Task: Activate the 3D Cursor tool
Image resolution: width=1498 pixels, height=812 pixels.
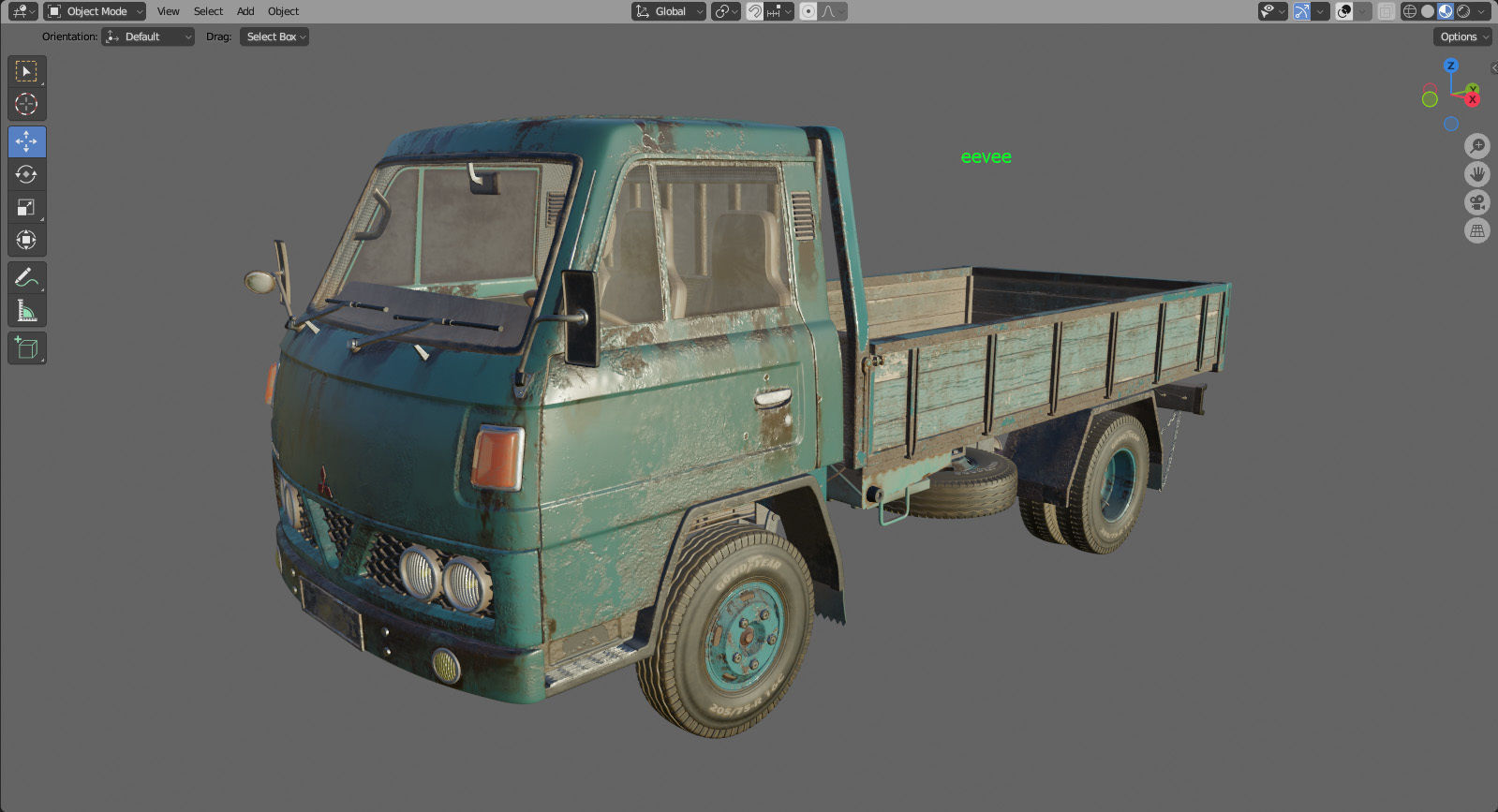Action: [26, 104]
